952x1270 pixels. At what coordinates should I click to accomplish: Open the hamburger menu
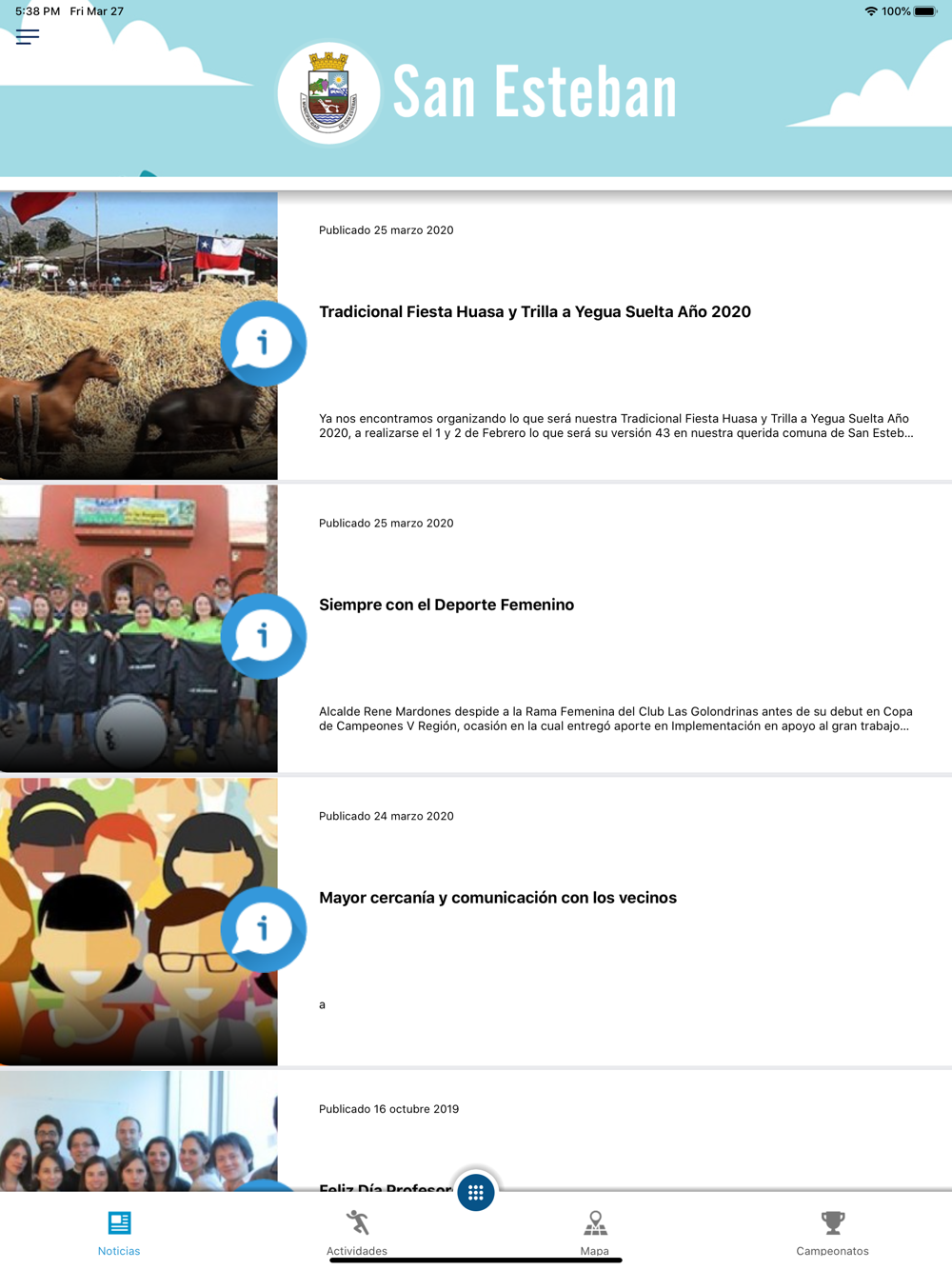pyautogui.click(x=28, y=37)
